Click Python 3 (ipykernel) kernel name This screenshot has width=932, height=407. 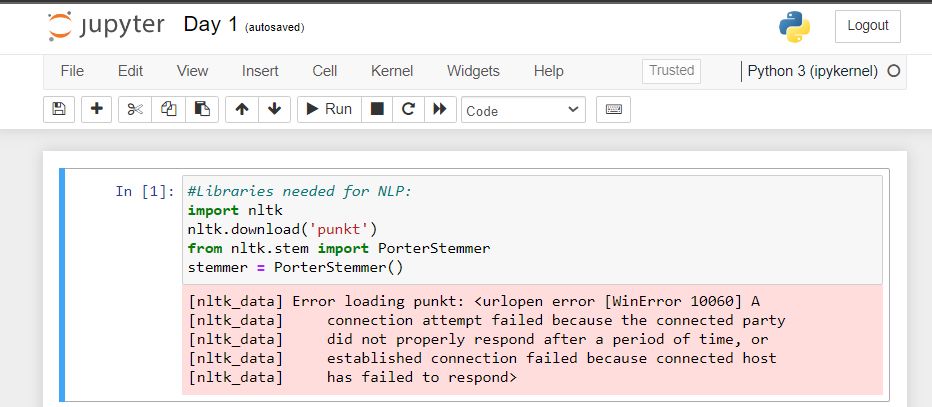pos(813,71)
